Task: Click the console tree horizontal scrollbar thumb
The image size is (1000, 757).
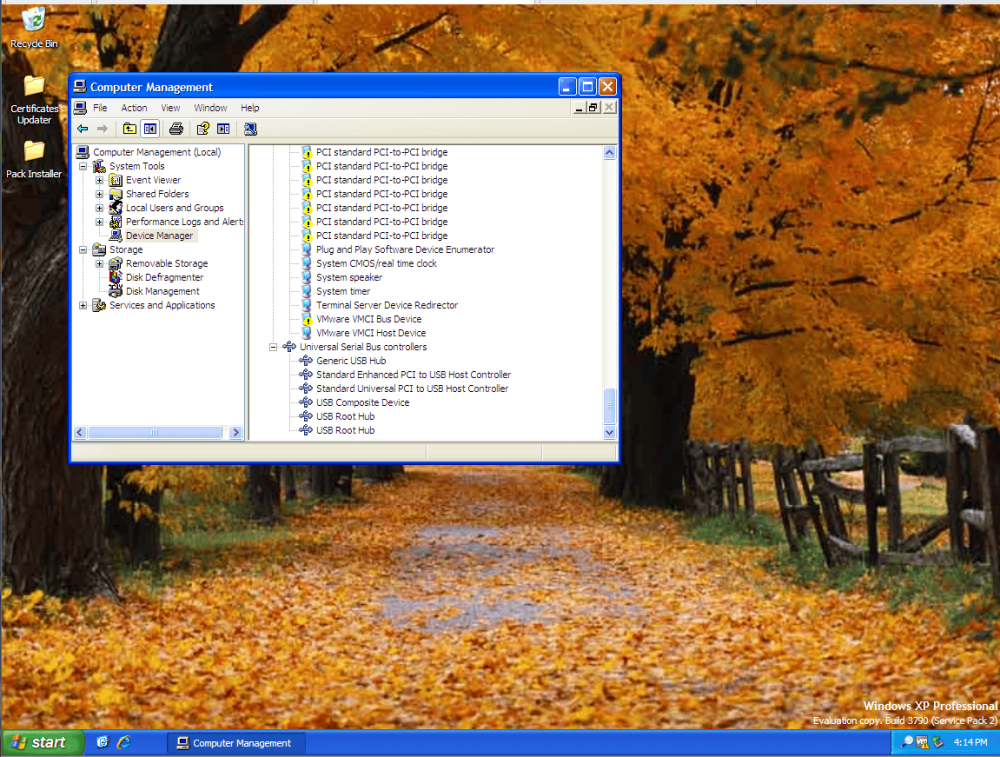Action: (155, 432)
